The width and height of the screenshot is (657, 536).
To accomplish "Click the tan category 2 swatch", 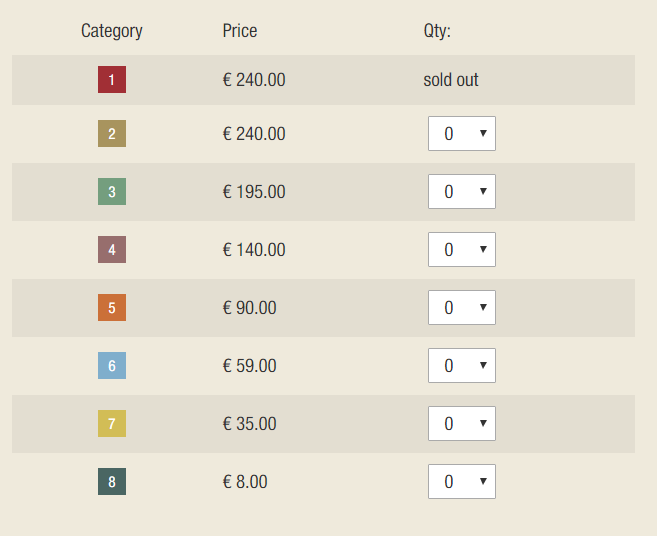I will coord(112,133).
